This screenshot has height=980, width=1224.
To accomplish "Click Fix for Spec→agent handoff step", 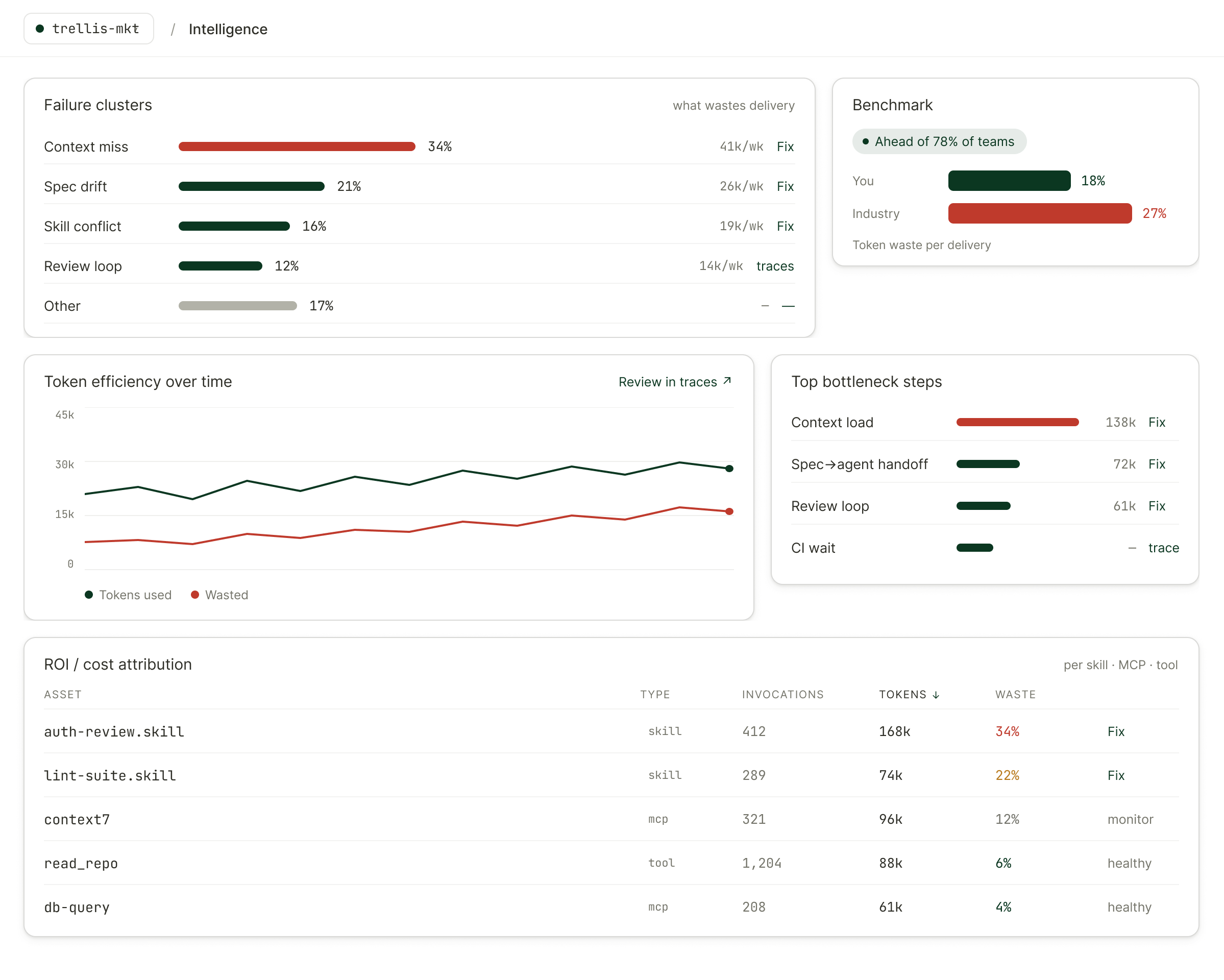I will (x=1157, y=464).
